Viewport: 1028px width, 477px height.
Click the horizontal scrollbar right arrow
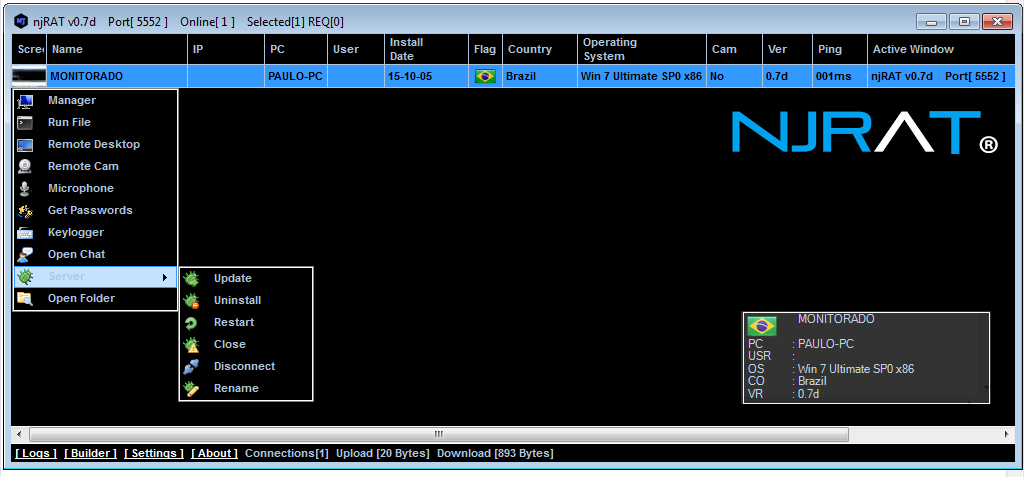(x=1008, y=434)
